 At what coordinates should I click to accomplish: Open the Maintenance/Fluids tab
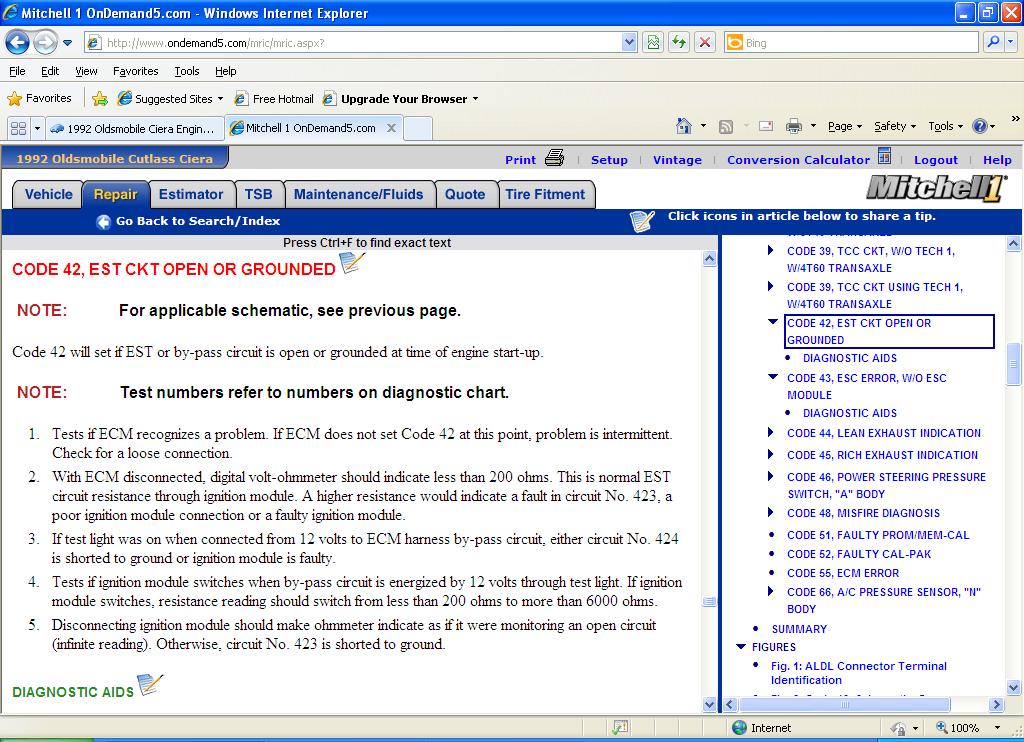[x=359, y=194]
